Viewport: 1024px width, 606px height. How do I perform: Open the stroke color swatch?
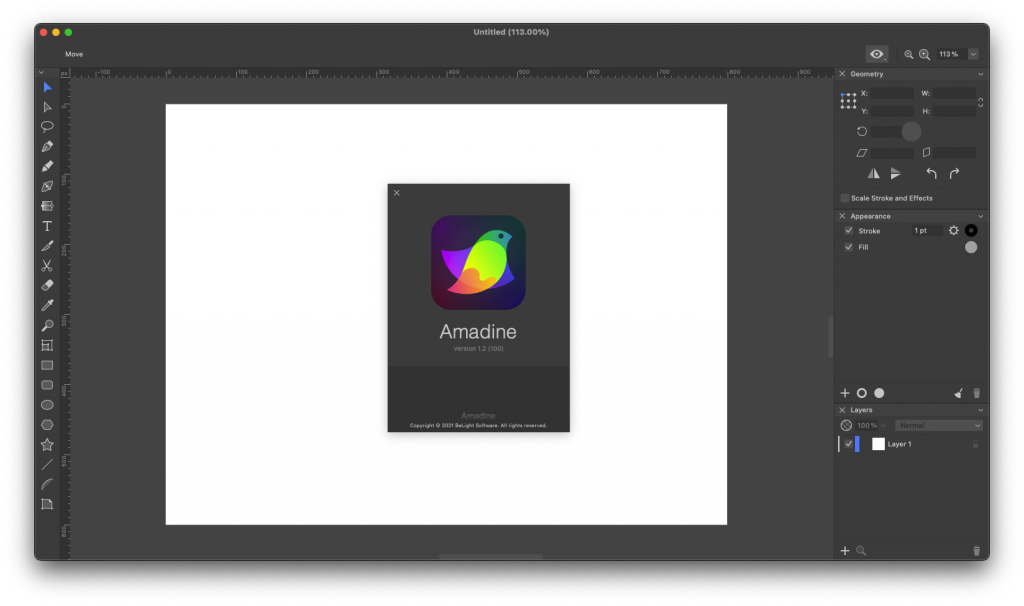[x=971, y=231]
